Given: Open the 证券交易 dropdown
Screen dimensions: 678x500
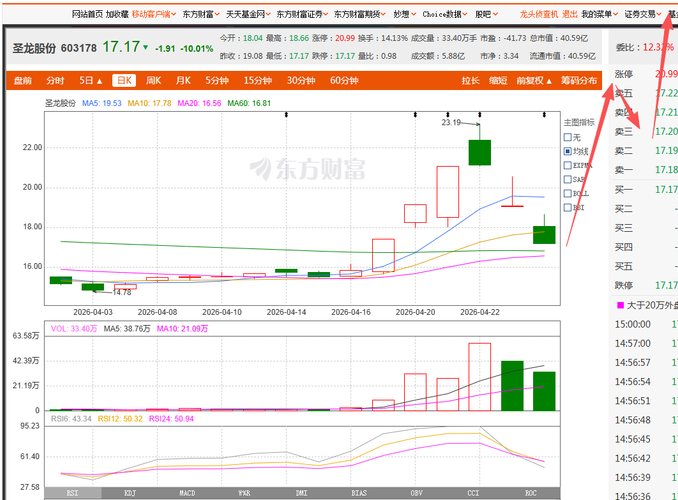Looking at the screenshot, I should click(x=643, y=14).
